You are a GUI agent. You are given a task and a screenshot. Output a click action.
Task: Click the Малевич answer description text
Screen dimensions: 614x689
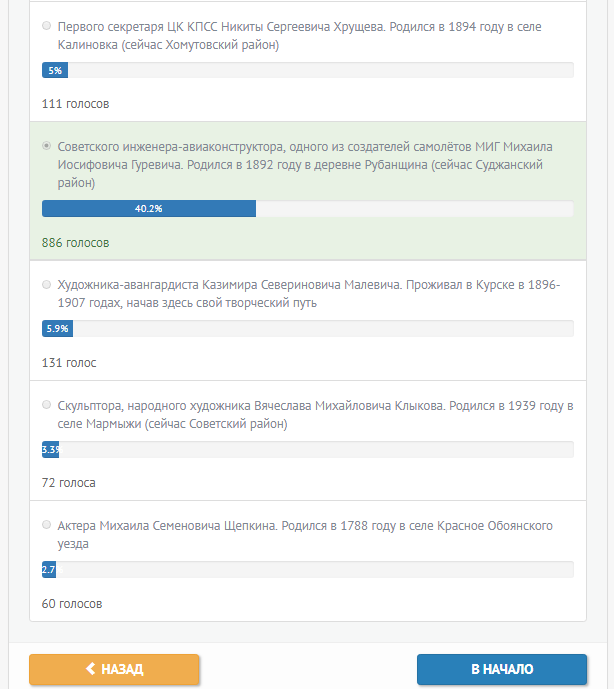(x=309, y=294)
